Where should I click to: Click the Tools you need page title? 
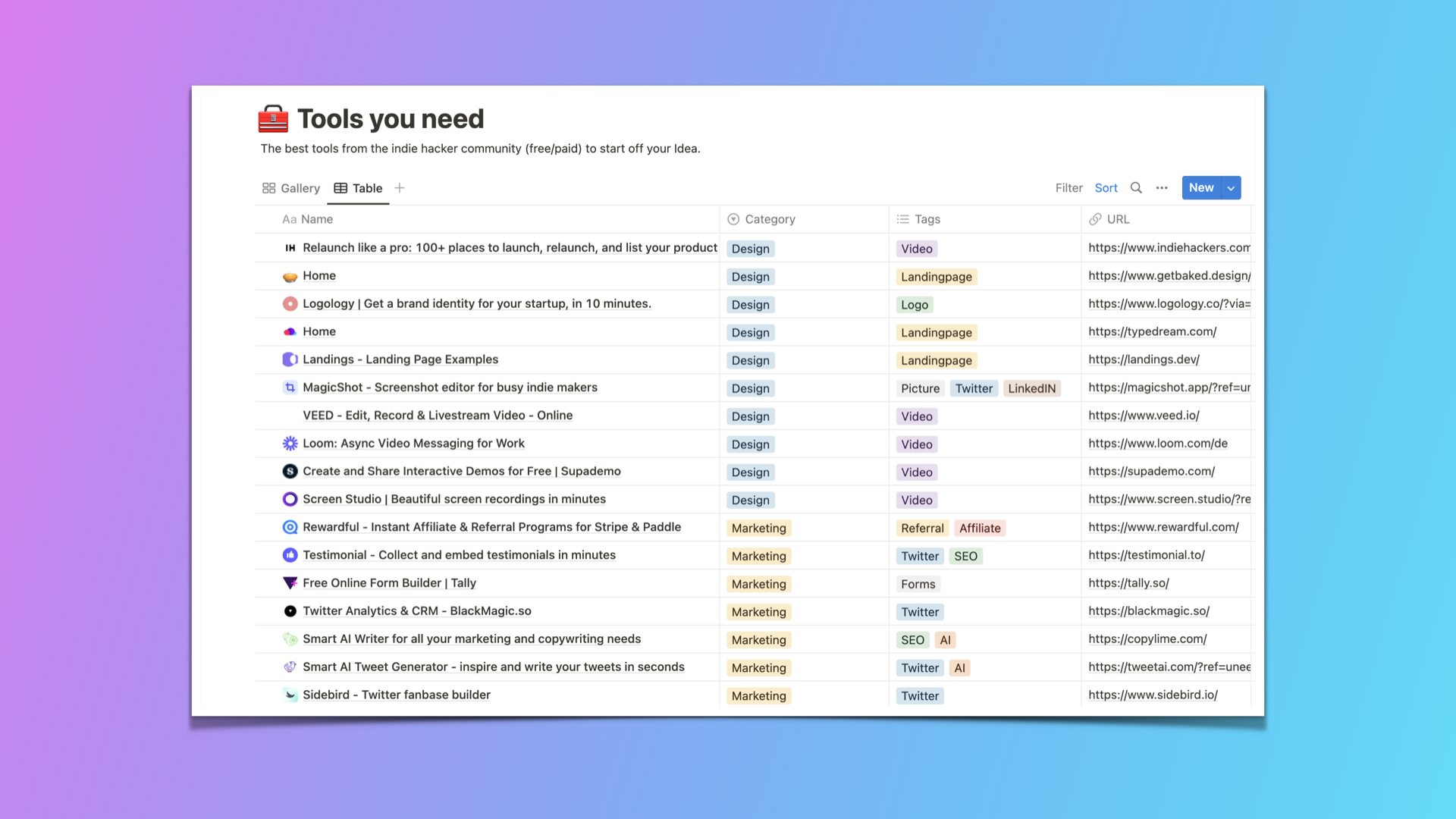(x=391, y=119)
